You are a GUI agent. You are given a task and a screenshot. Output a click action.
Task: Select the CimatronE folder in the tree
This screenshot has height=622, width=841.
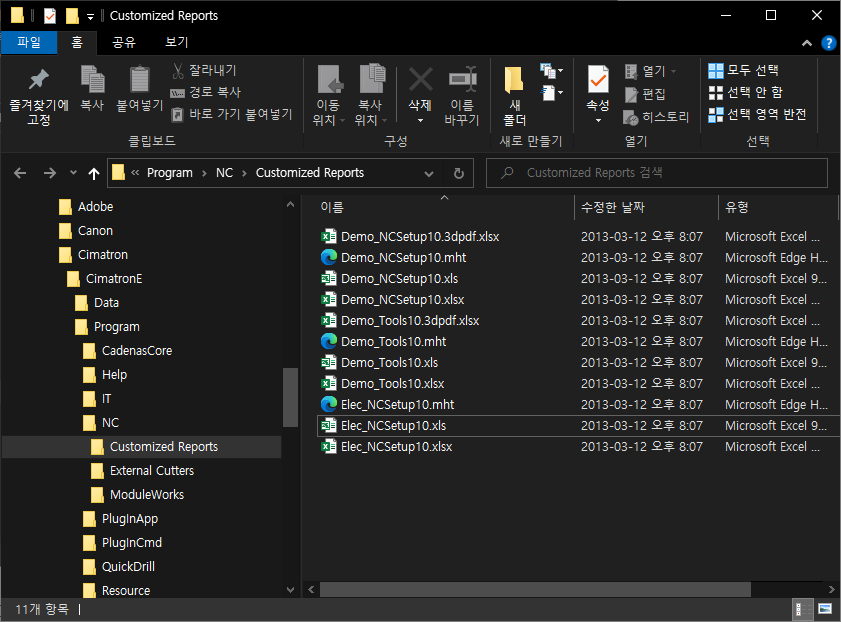coord(114,279)
